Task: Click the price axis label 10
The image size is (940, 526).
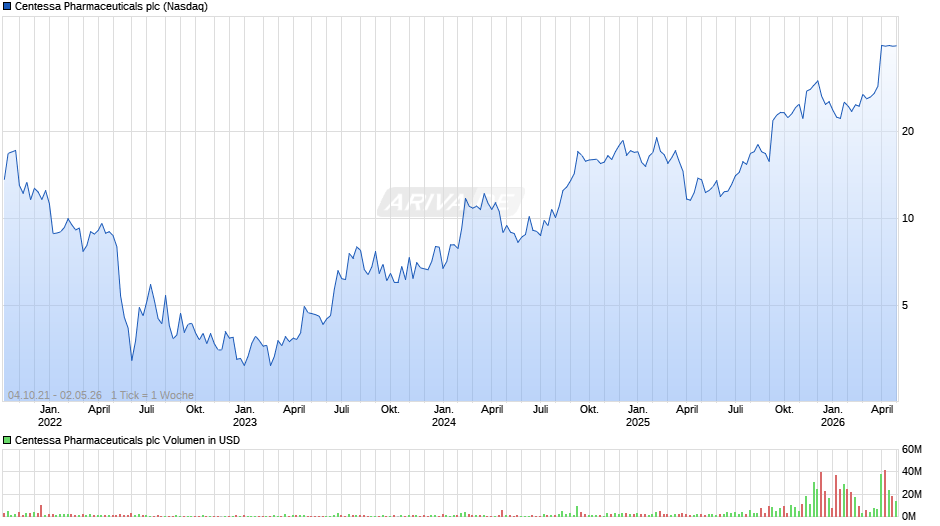Action: coord(908,218)
